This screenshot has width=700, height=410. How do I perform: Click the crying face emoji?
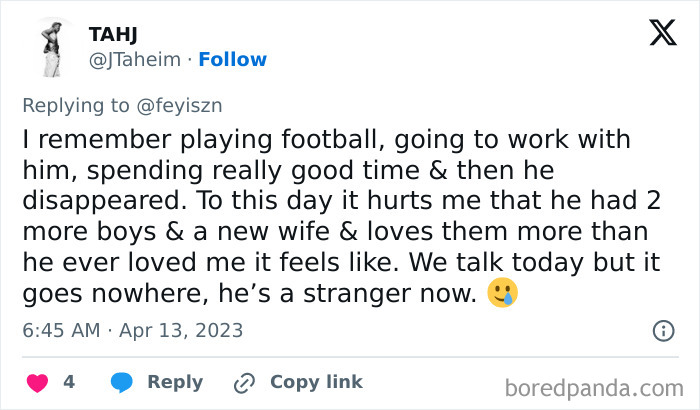click(x=505, y=294)
